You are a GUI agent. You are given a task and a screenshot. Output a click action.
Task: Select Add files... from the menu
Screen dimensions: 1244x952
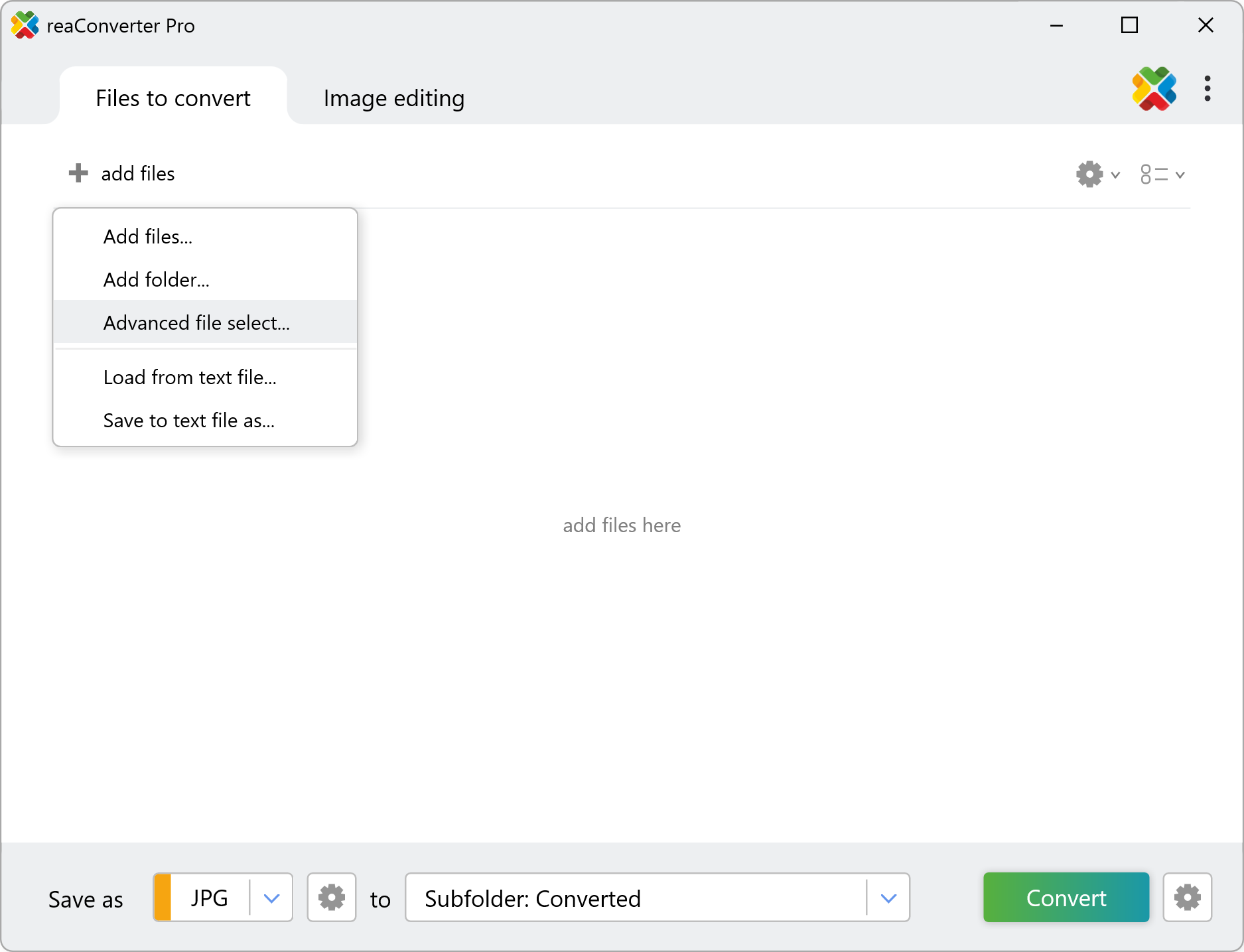tap(148, 237)
